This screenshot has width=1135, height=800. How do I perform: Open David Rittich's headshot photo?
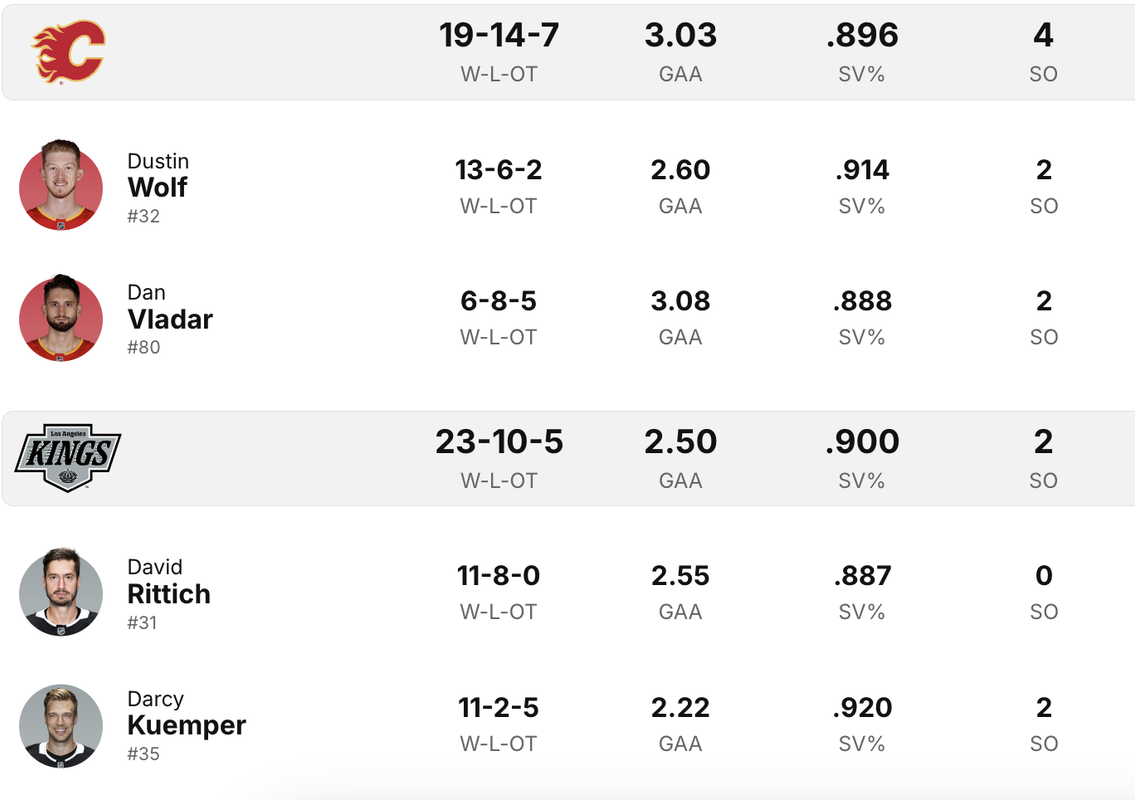pos(61,592)
